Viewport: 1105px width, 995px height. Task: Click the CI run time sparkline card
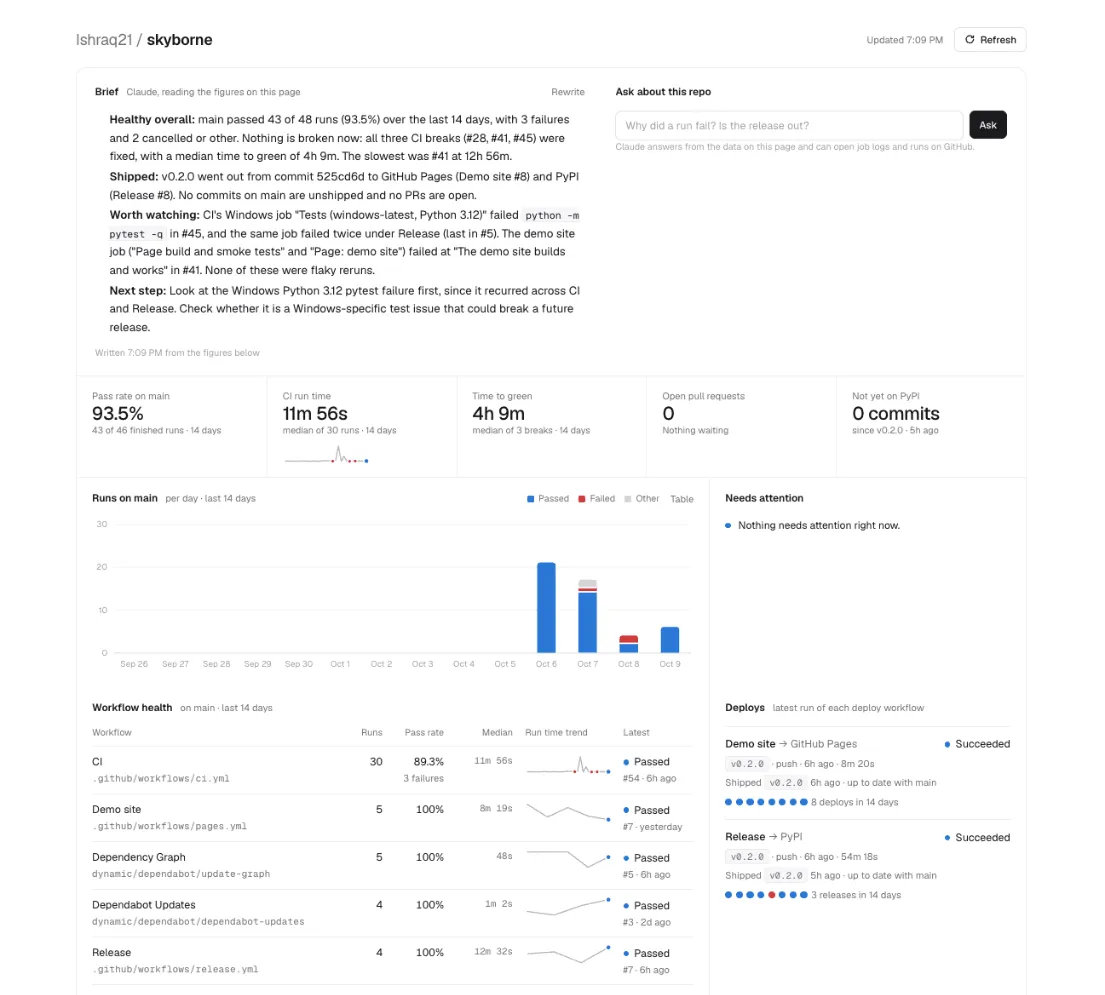362,427
